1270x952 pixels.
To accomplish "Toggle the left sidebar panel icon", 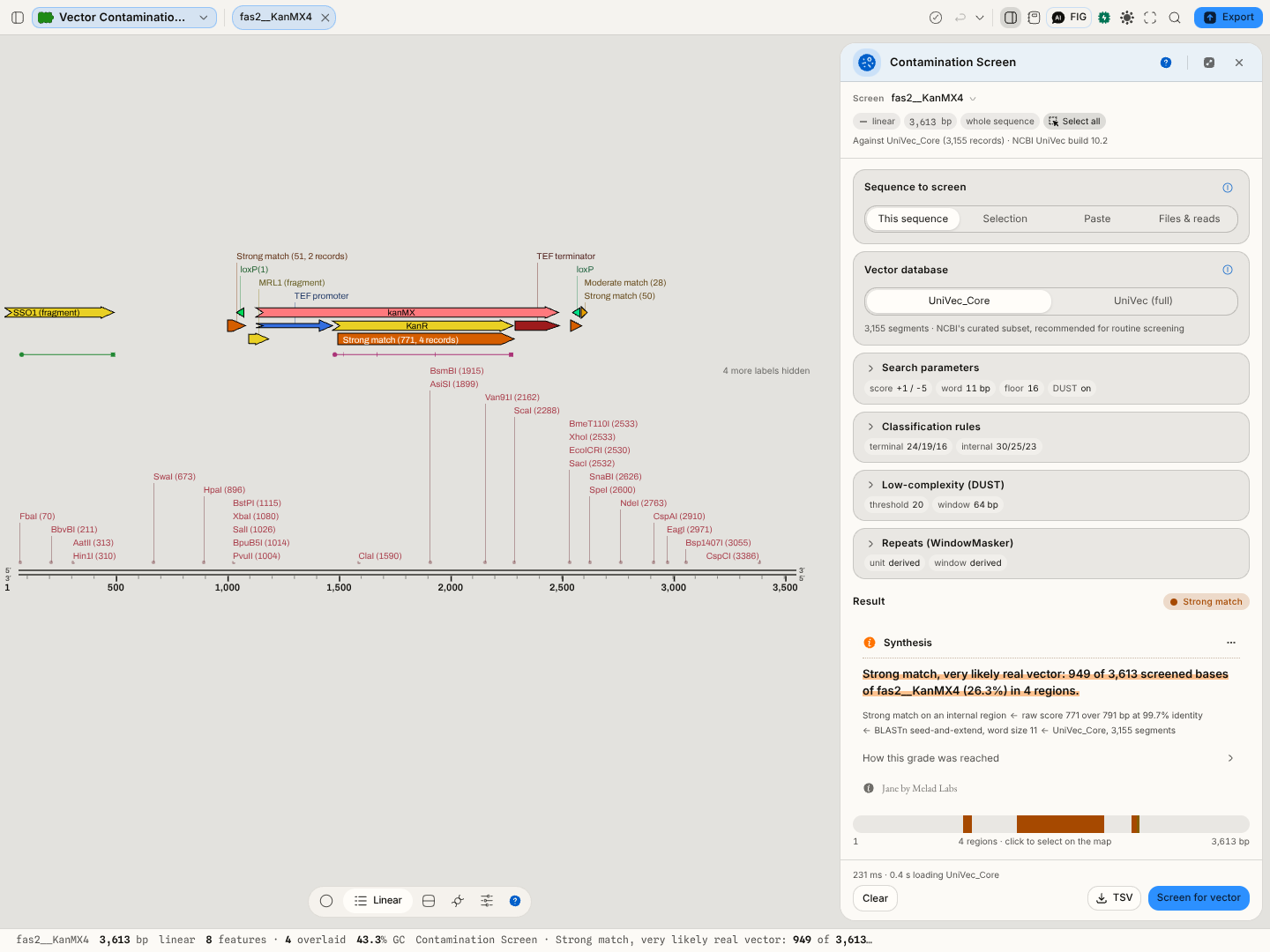I will 18,18.
